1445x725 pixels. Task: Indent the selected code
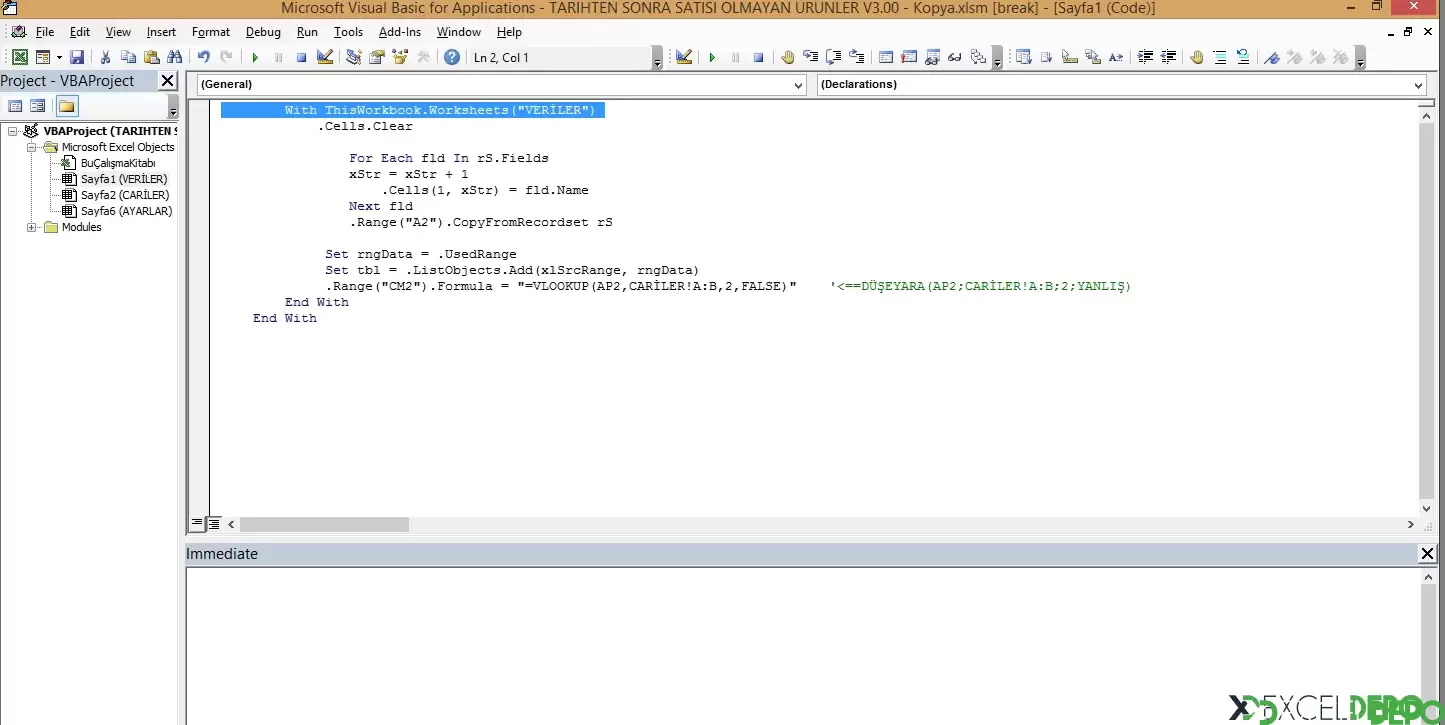coord(1145,58)
